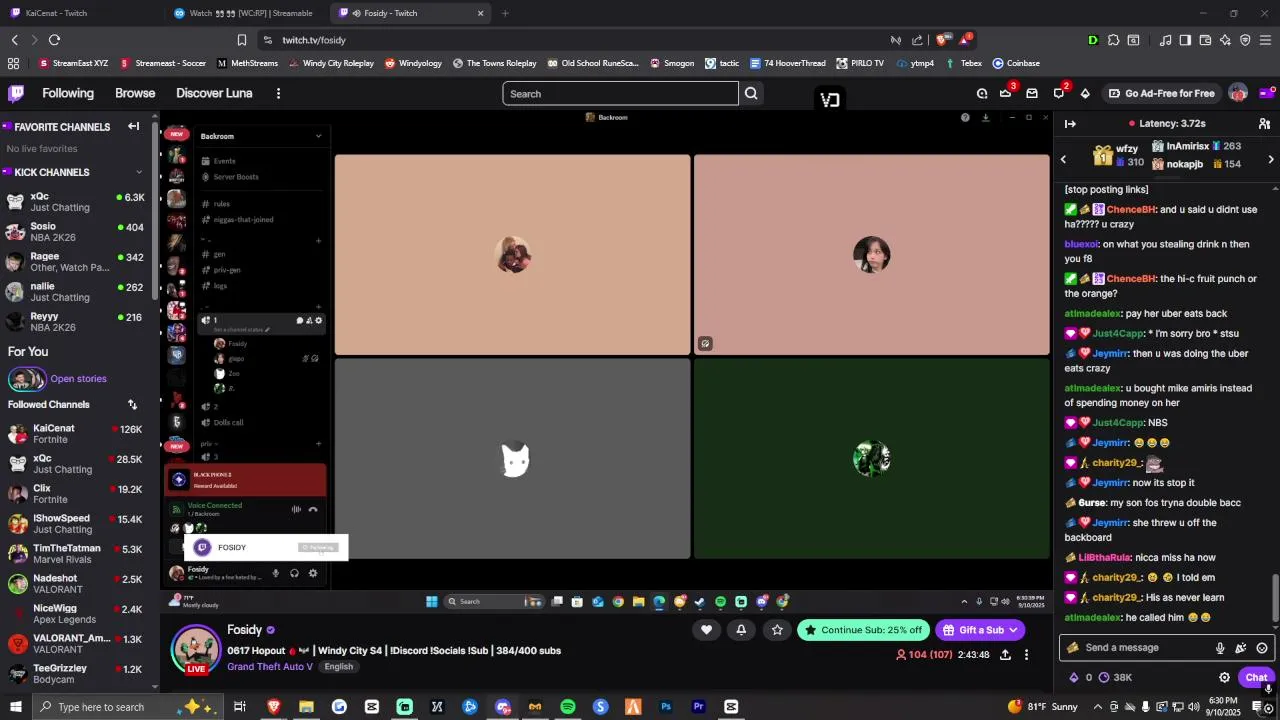Open Premiere Pro from the Windows taskbar

click(698, 707)
